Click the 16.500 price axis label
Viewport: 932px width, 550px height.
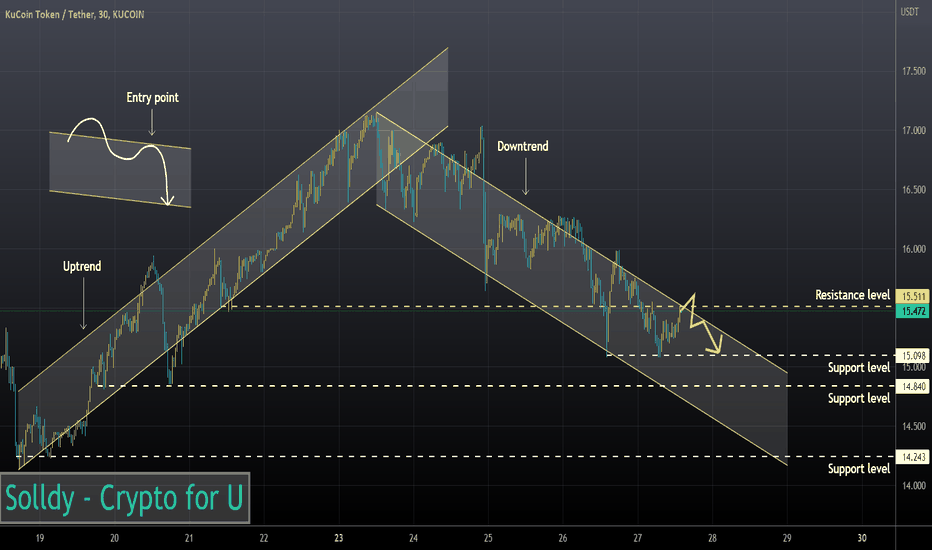pyautogui.click(x=914, y=190)
